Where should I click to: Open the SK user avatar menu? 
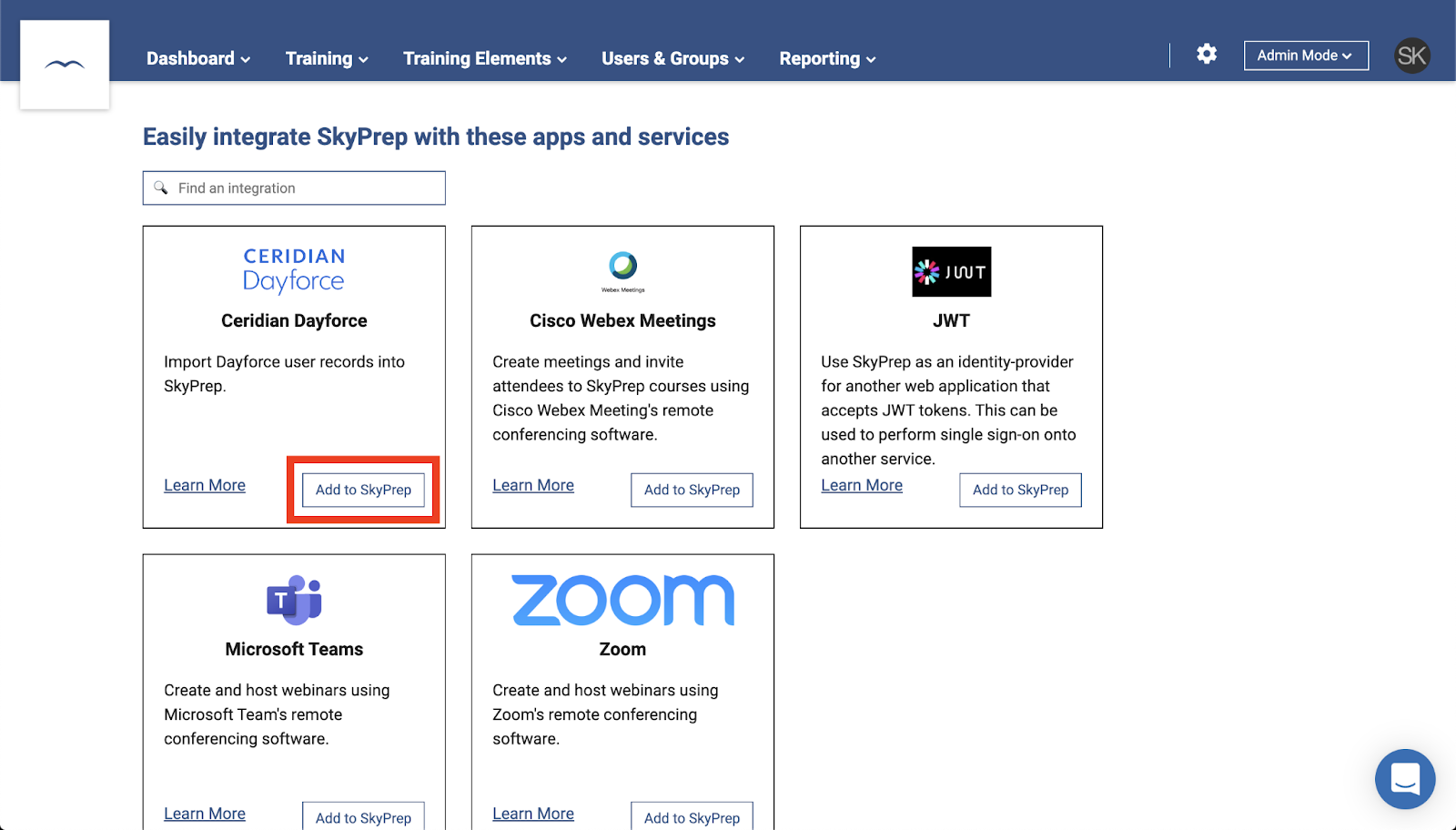click(x=1412, y=56)
